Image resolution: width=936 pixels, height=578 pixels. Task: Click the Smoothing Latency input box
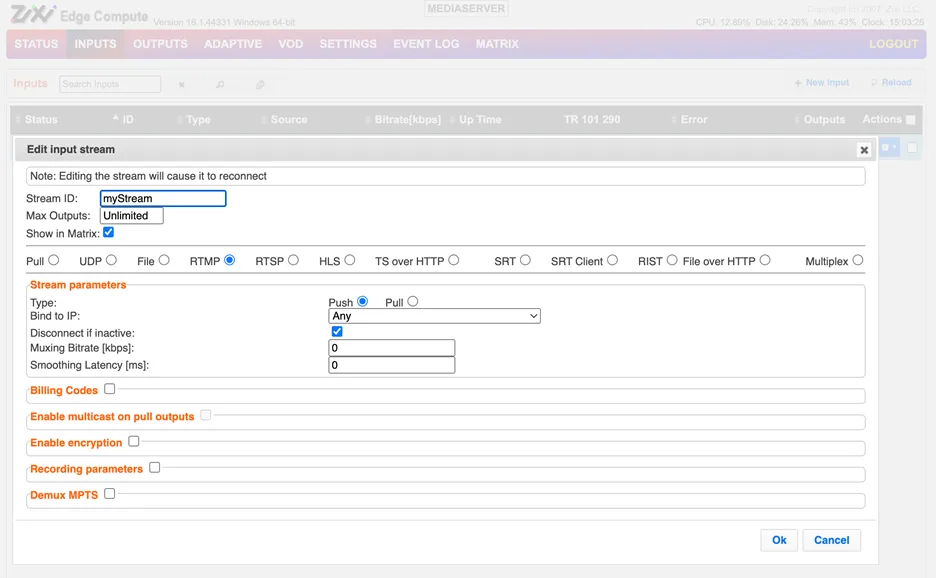point(392,365)
